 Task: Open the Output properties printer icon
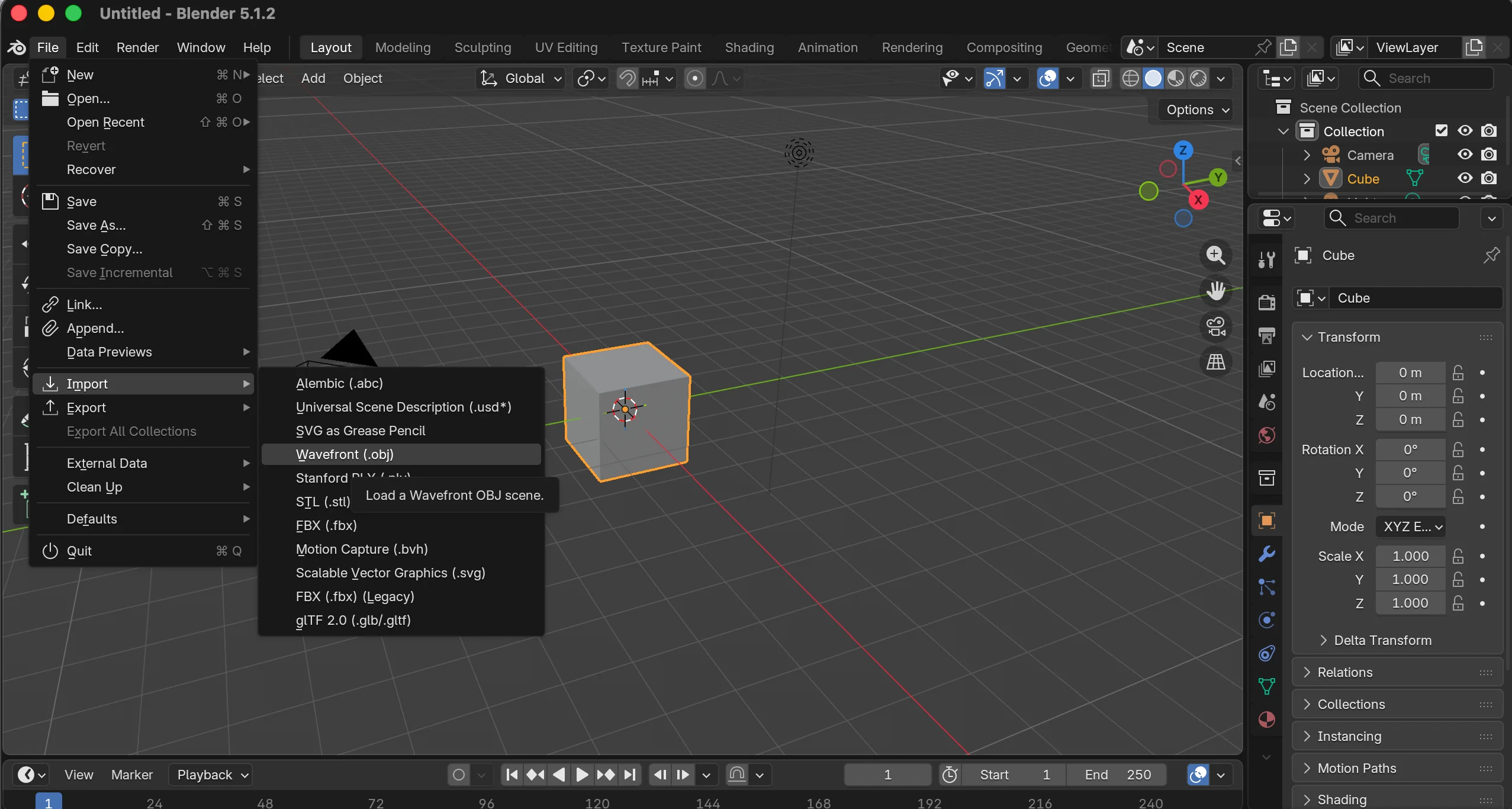click(x=1266, y=335)
